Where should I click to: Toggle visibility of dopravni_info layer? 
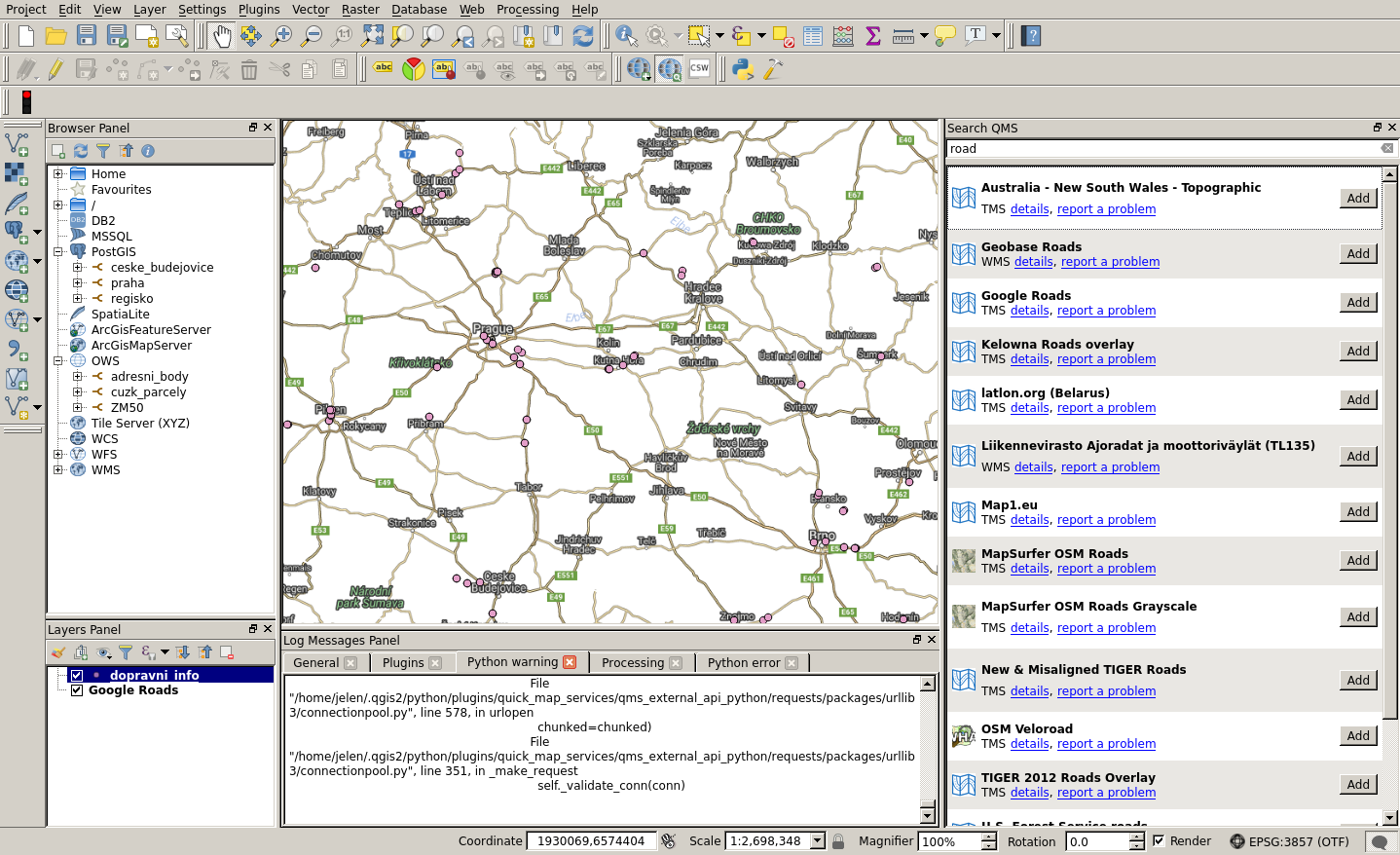tap(77, 675)
